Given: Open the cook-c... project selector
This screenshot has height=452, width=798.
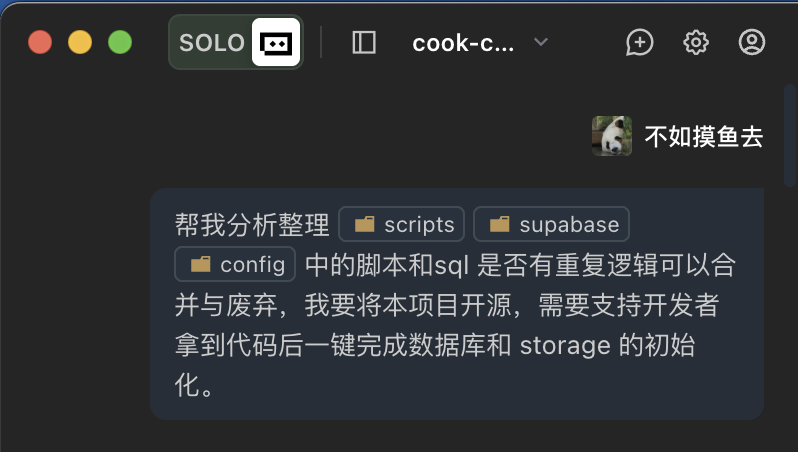Looking at the screenshot, I should pyautogui.click(x=463, y=42).
